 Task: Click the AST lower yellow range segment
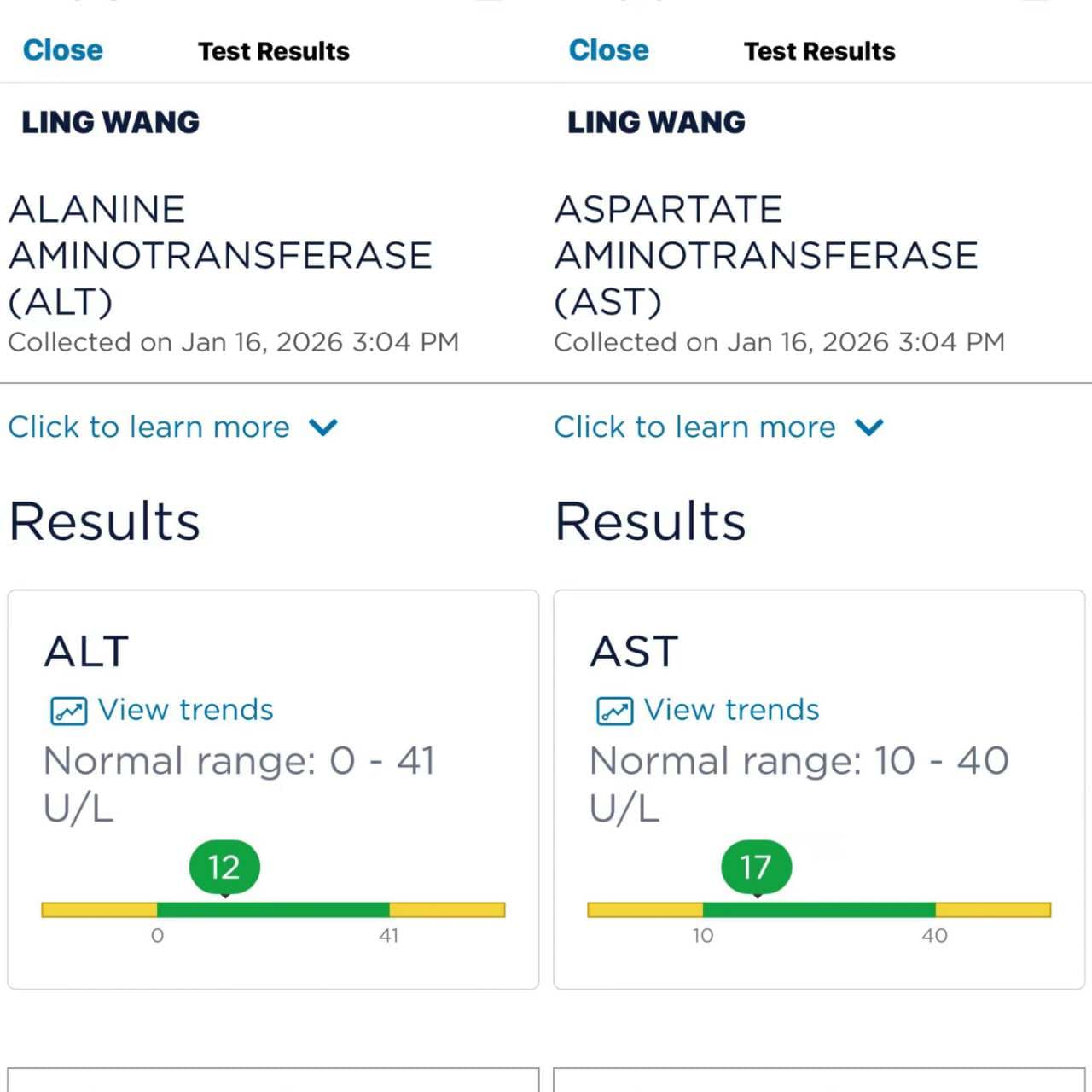pos(645,910)
